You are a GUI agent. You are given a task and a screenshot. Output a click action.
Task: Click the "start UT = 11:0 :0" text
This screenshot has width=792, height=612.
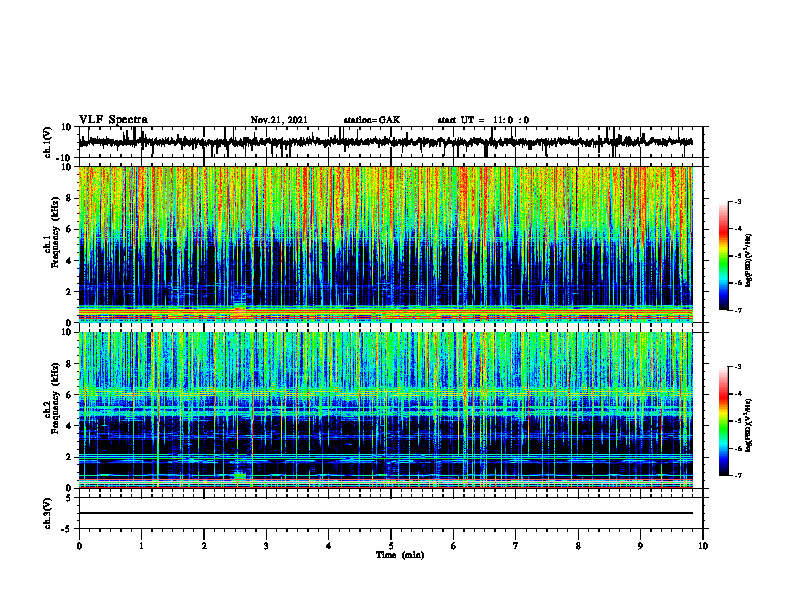point(483,120)
